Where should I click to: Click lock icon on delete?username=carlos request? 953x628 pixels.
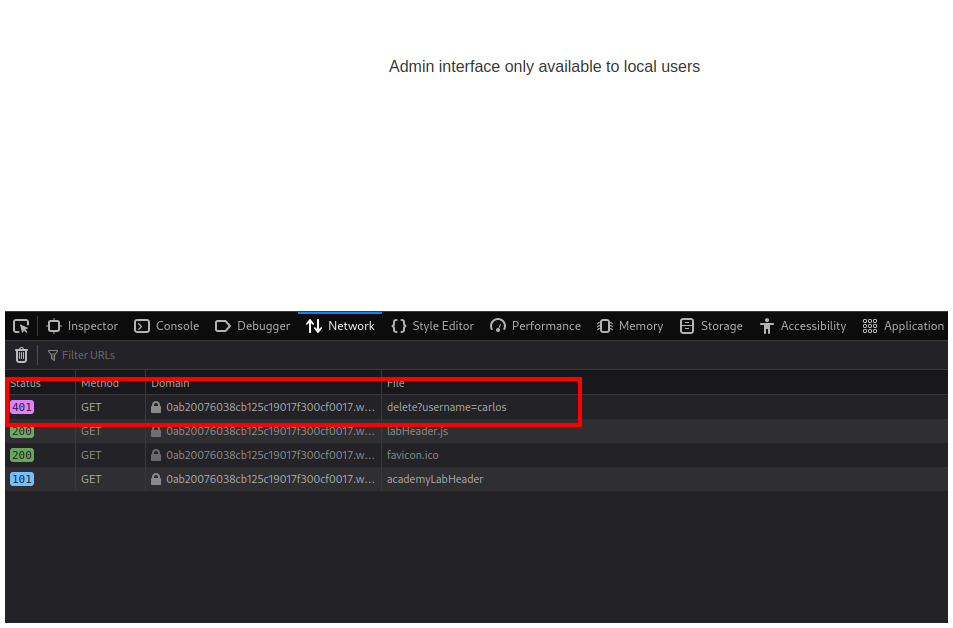155,408
